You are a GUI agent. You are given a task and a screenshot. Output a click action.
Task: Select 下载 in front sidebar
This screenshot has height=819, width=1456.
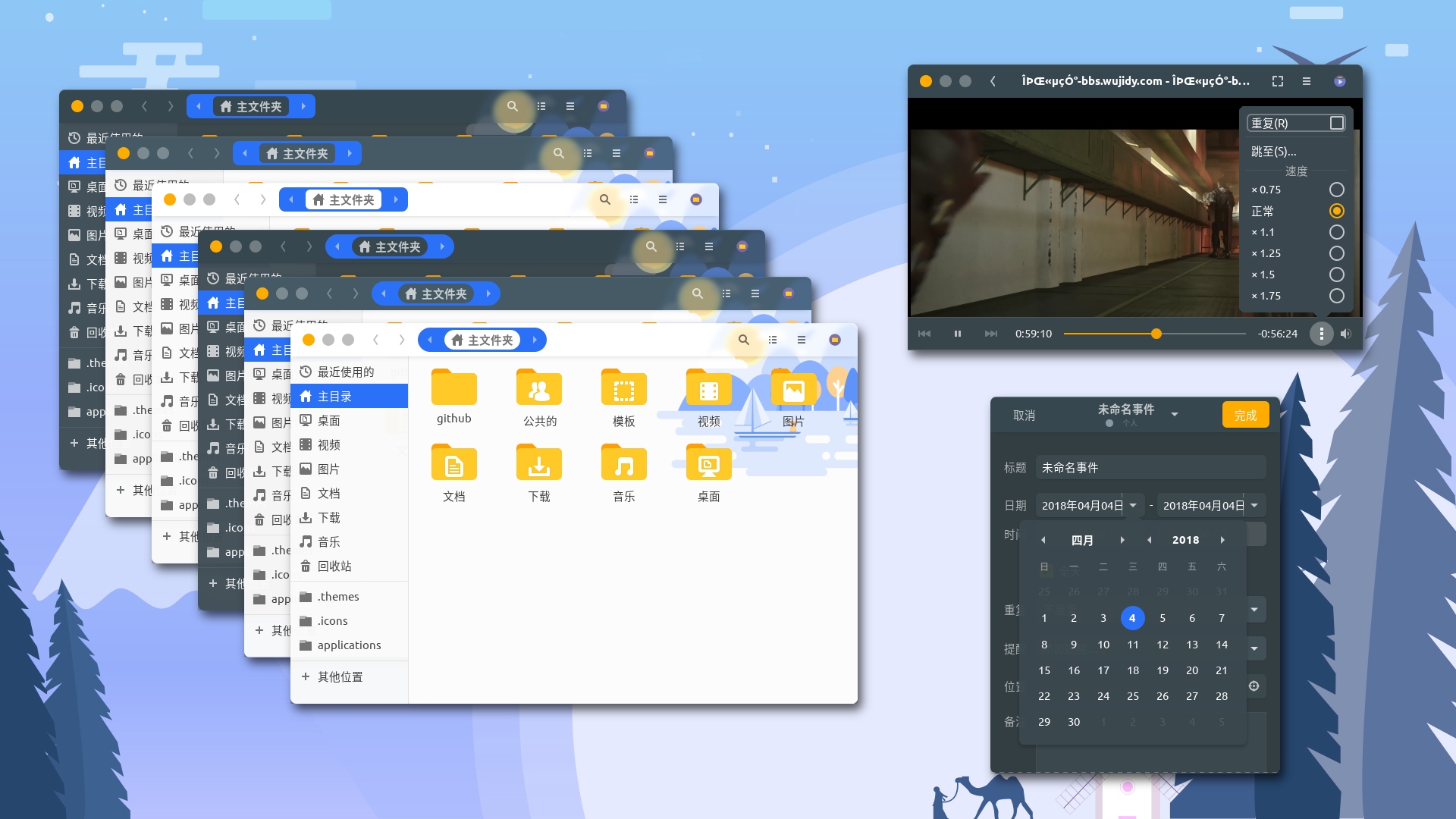coord(350,517)
